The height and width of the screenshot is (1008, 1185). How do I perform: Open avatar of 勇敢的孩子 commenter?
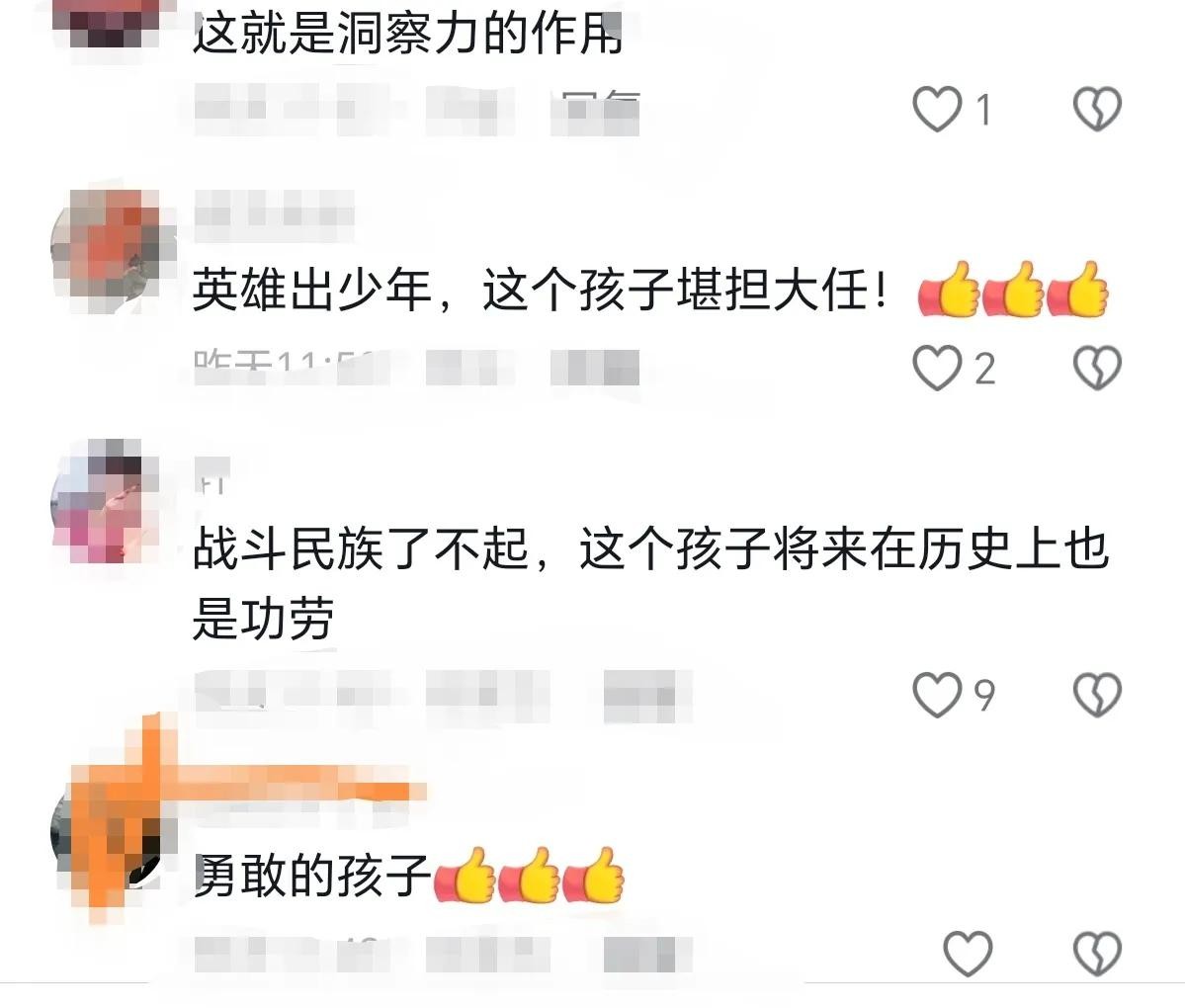point(112,839)
